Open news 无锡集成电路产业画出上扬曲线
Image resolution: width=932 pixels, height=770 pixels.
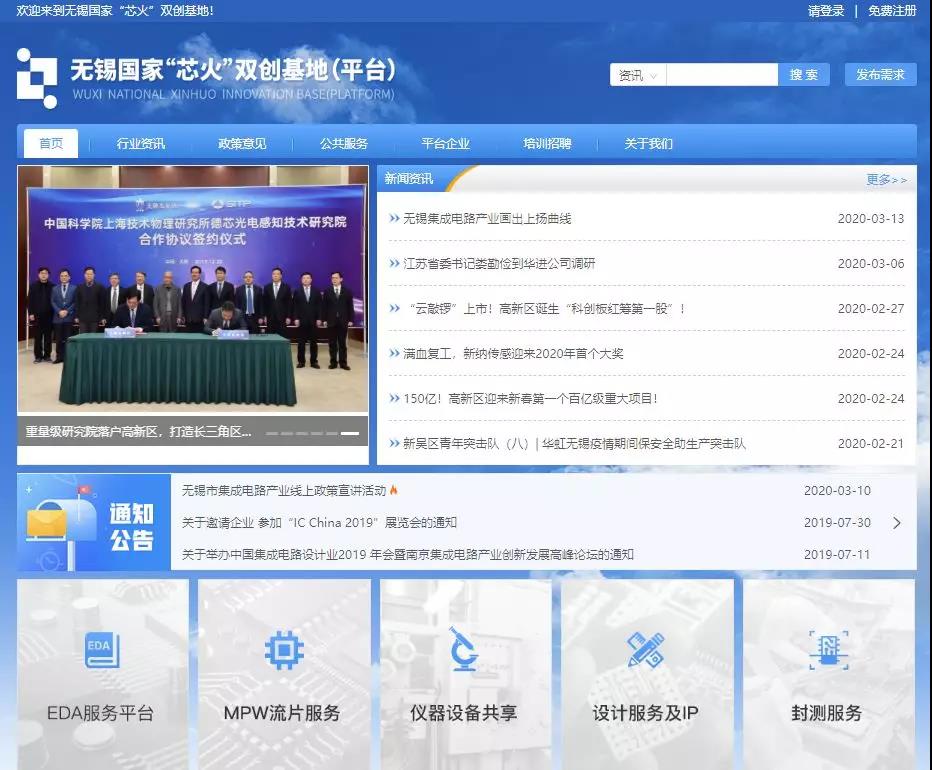click(x=487, y=219)
